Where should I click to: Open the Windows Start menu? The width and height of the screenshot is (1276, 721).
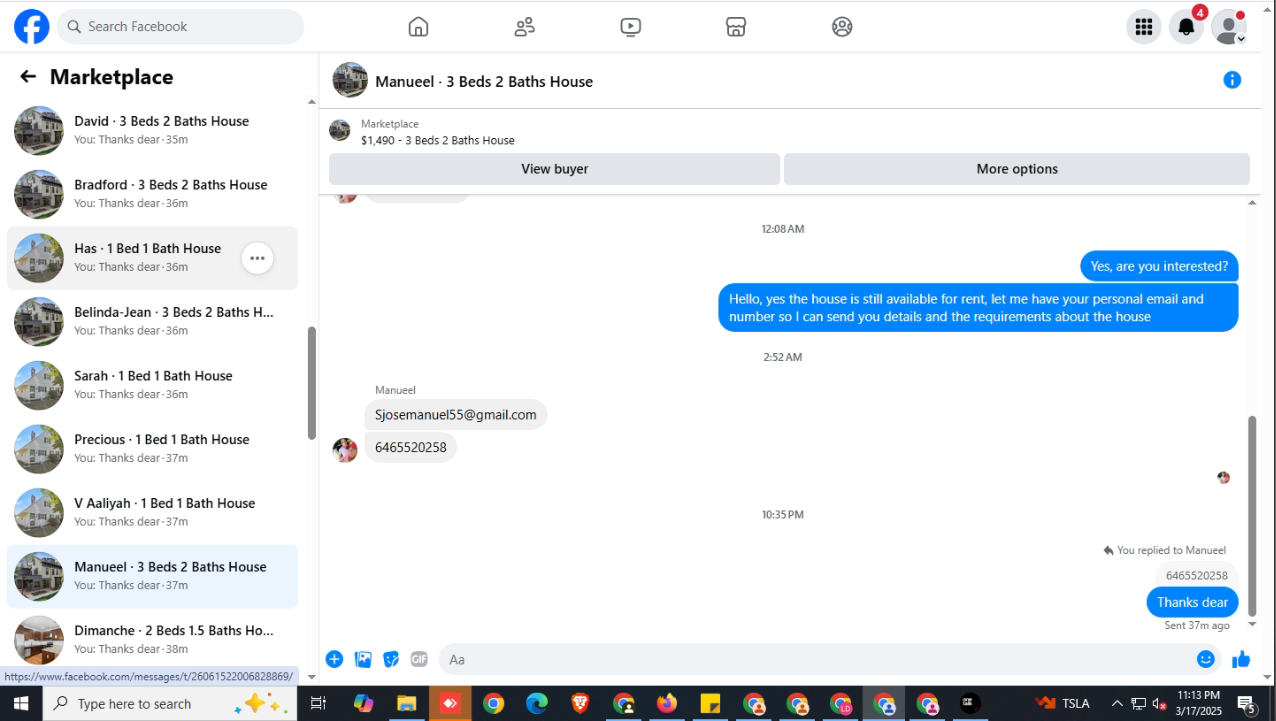[x=21, y=704]
